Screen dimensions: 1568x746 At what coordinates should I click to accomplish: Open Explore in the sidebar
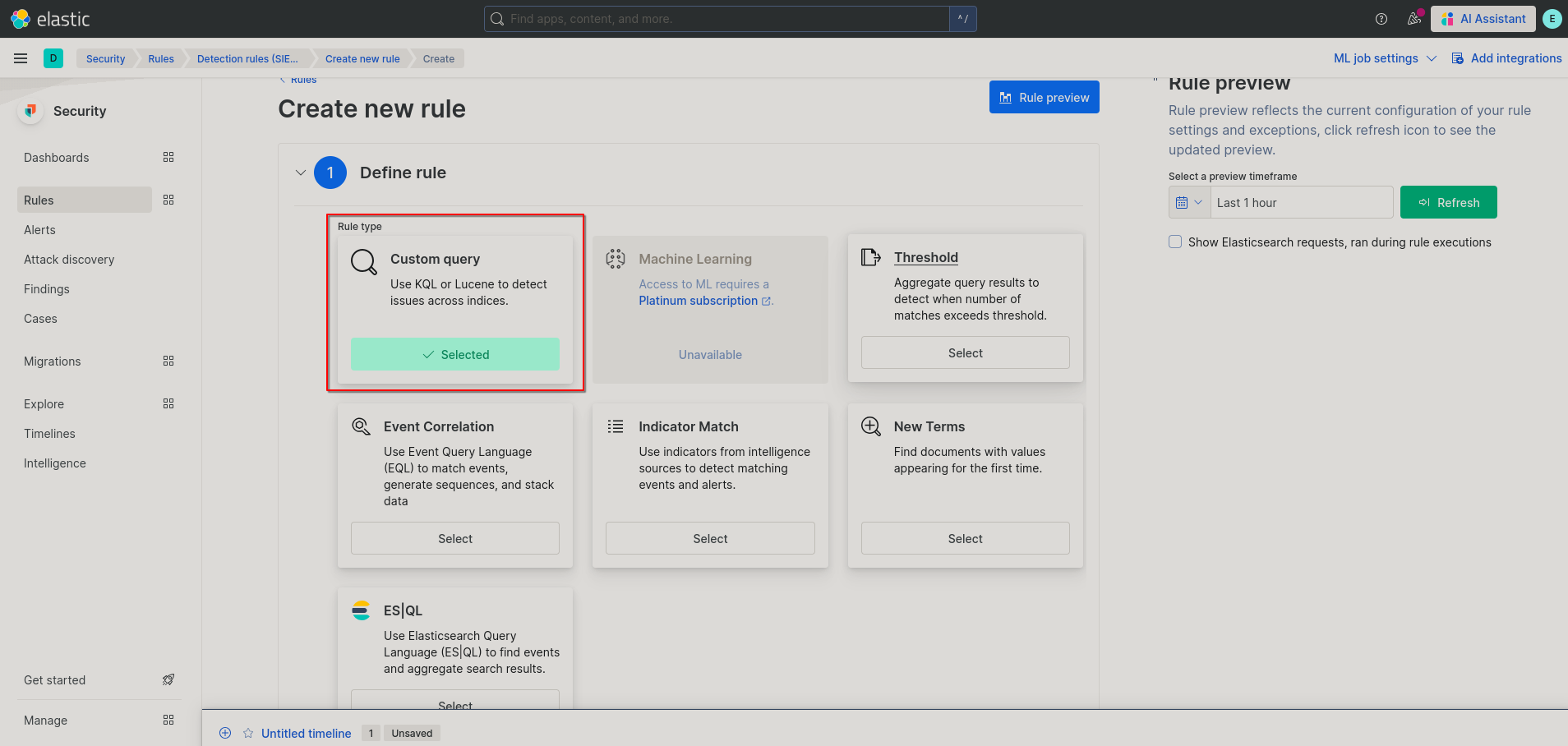point(44,403)
